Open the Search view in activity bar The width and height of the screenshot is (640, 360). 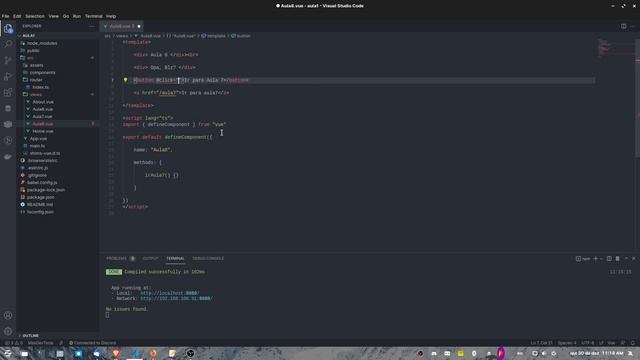(8, 44)
